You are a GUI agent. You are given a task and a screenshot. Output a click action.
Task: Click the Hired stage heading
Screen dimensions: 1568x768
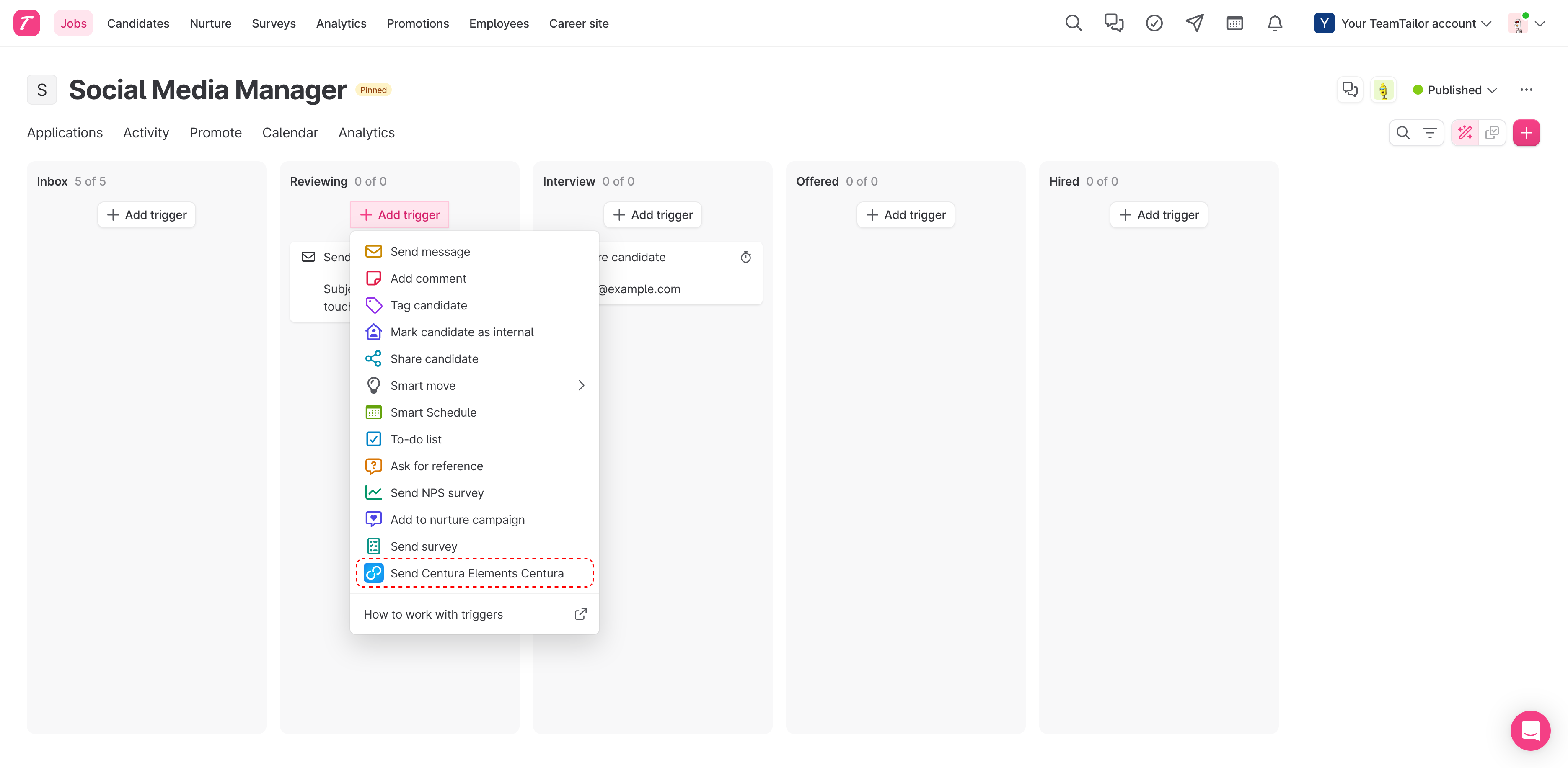click(x=1063, y=181)
